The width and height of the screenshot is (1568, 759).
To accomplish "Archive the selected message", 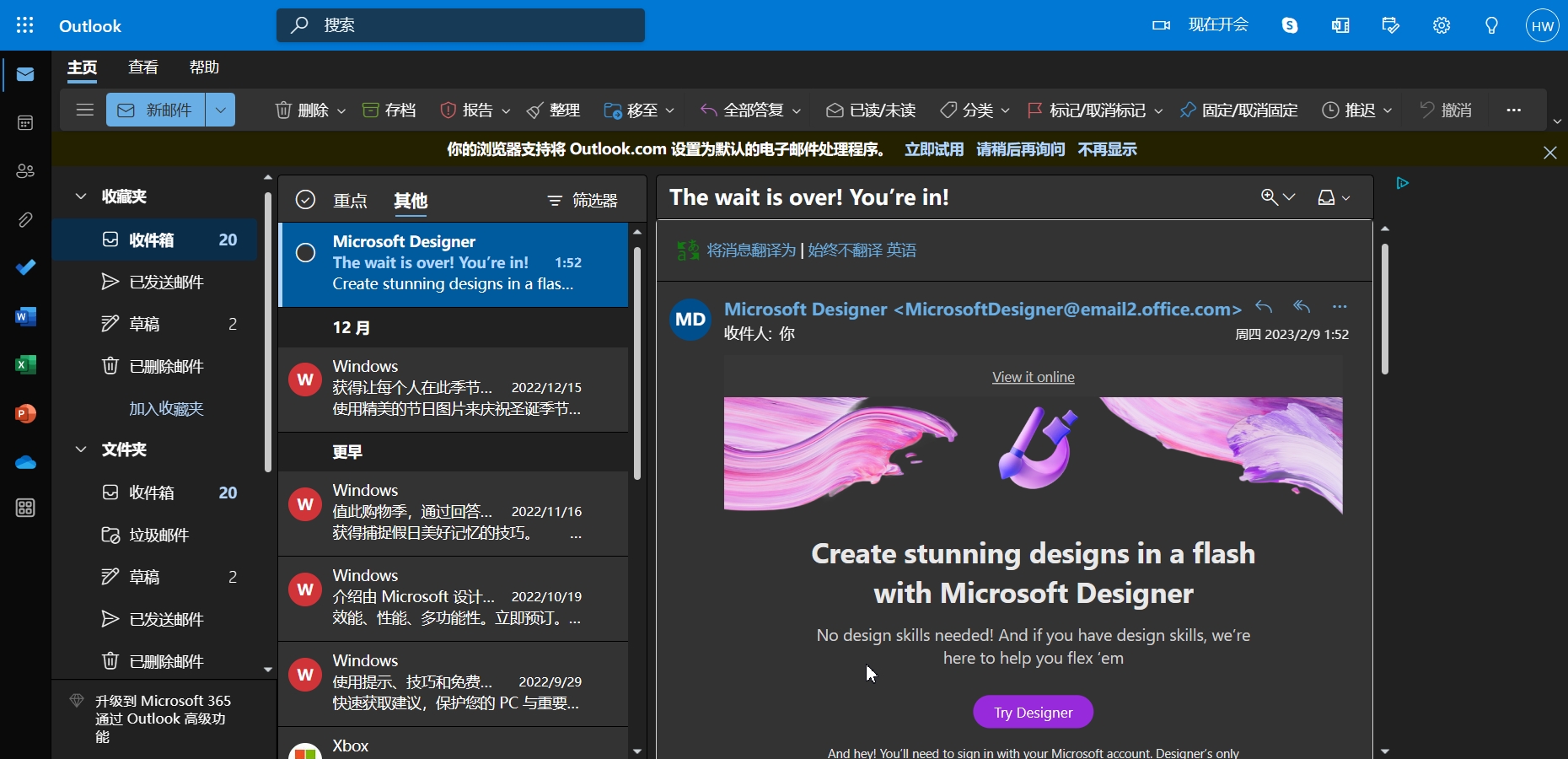I will (x=389, y=110).
